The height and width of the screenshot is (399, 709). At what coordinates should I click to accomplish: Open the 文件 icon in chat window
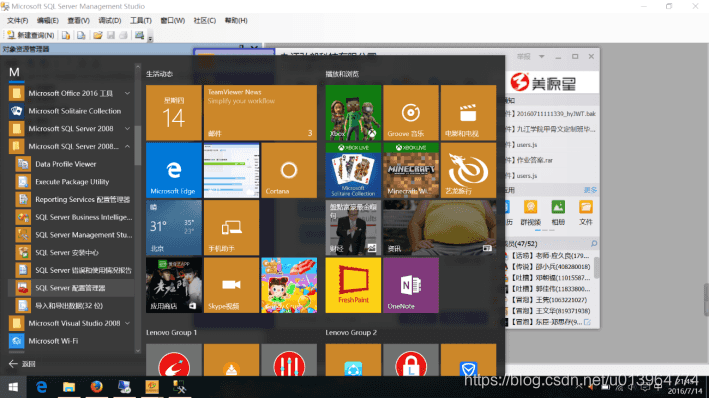click(x=586, y=213)
